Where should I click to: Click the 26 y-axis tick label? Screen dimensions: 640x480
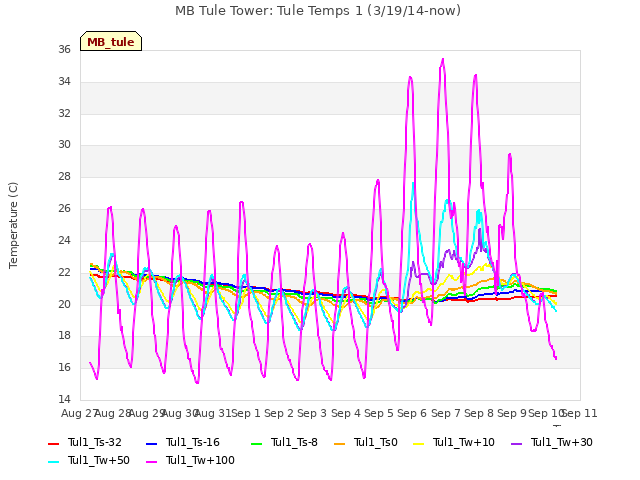click(x=64, y=209)
